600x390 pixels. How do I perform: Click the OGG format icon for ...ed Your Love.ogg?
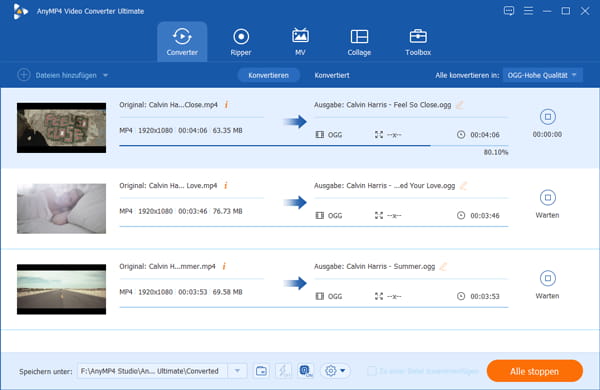pos(320,215)
